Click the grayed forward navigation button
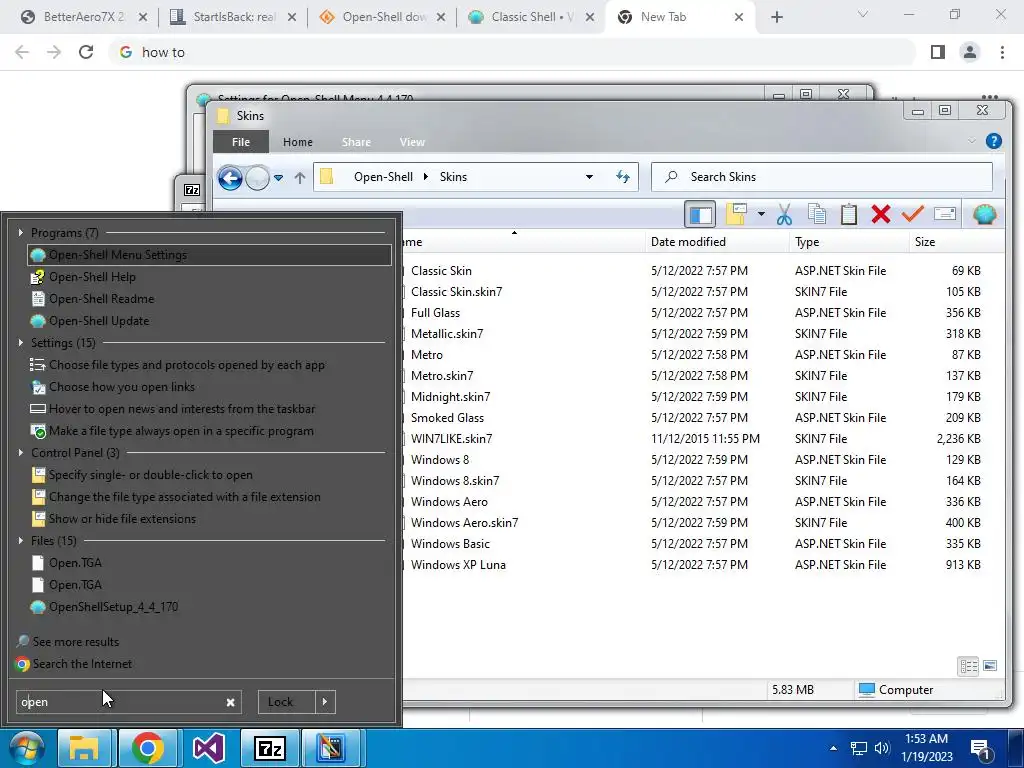This screenshot has width=1024, height=768. pyautogui.click(x=257, y=178)
